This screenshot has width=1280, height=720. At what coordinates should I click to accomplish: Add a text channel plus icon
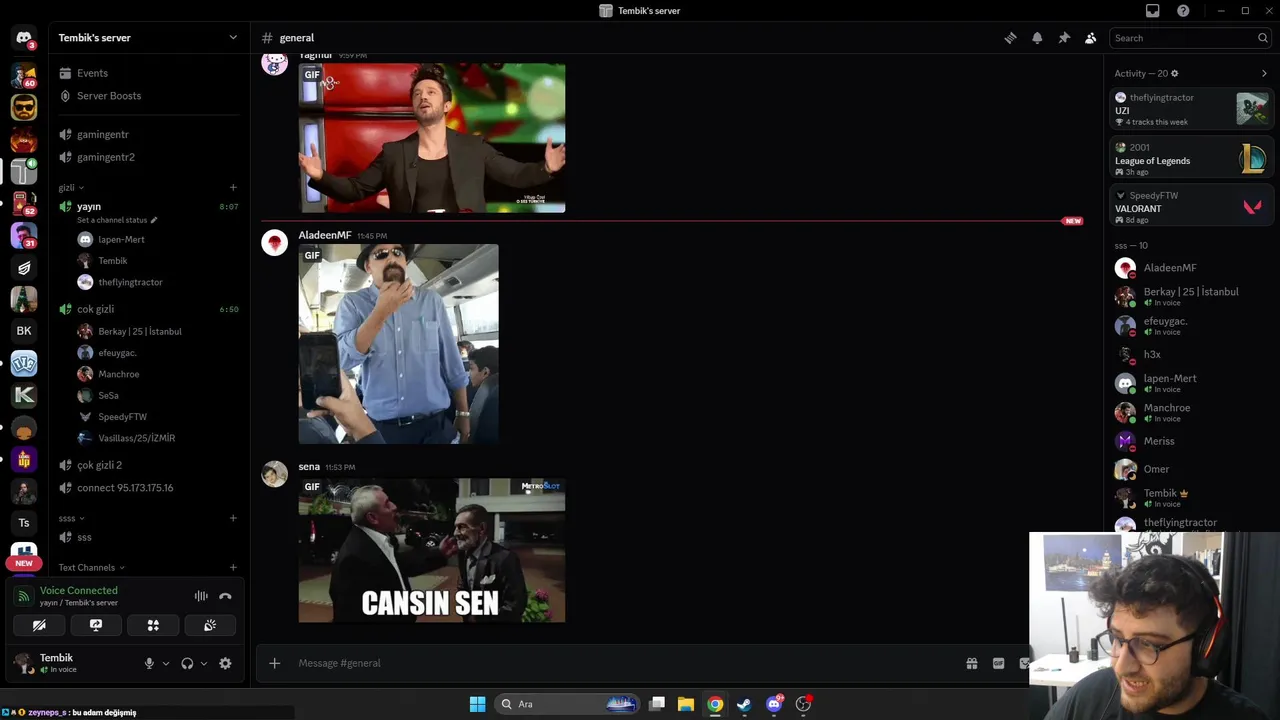(233, 568)
